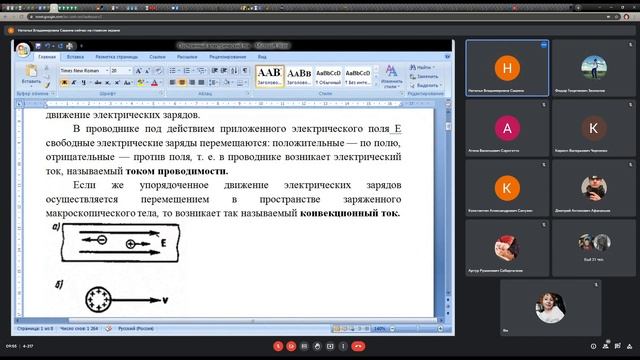The width and height of the screenshot is (640, 360).
Task: Click the Вставить paste button
Action: [31, 74]
